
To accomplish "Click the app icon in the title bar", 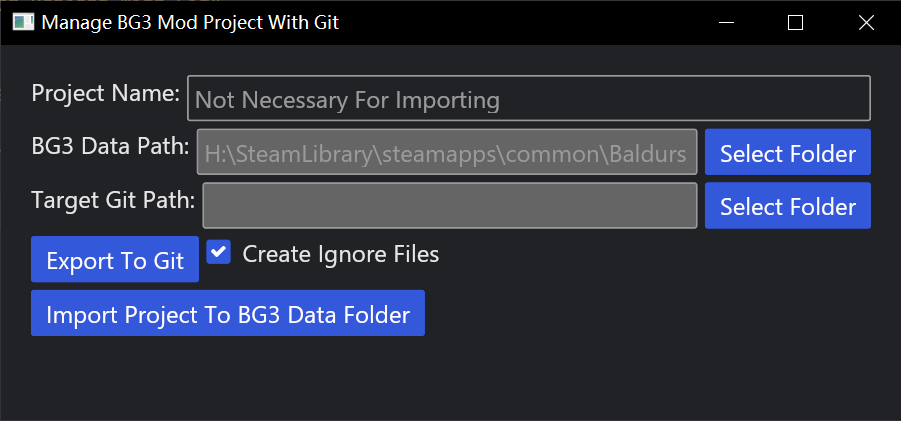I will 22,22.
